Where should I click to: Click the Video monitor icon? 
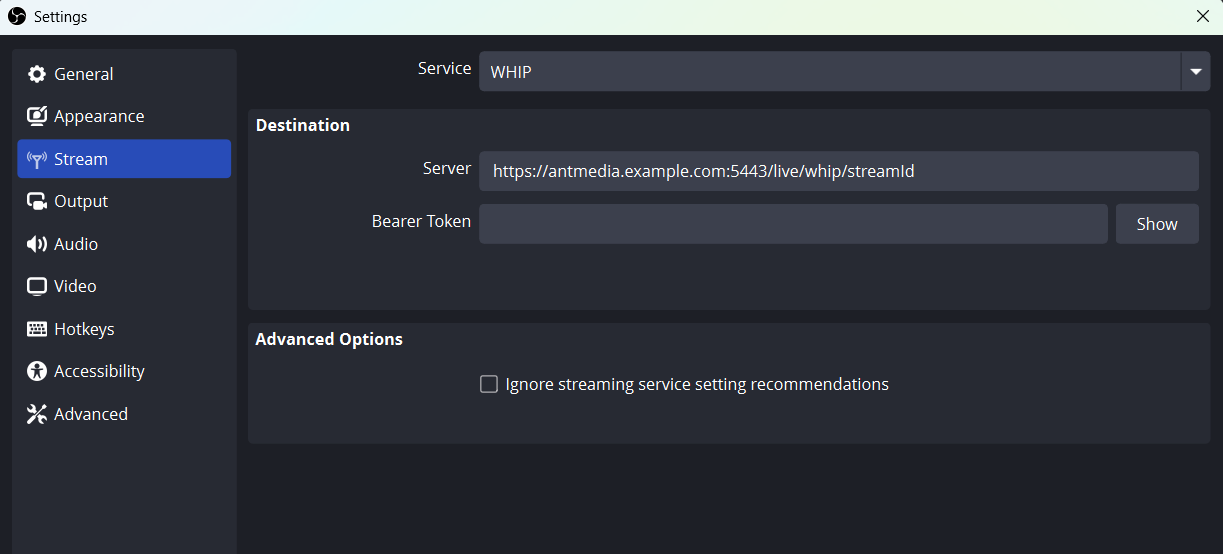pos(37,286)
